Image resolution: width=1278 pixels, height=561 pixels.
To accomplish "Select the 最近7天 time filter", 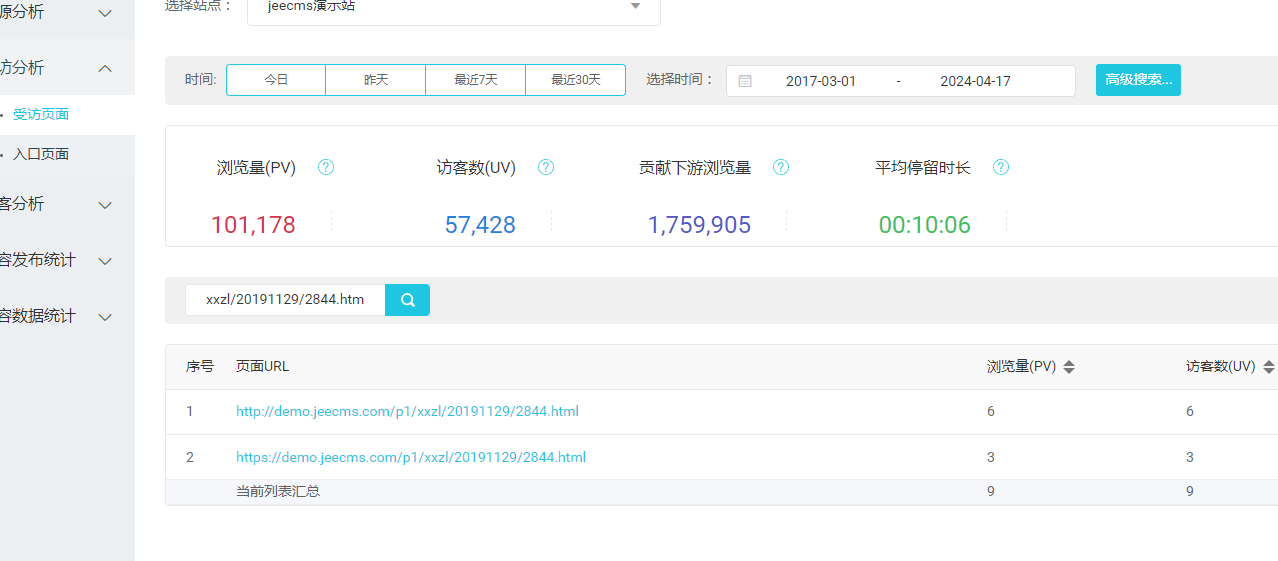I will (x=475, y=80).
